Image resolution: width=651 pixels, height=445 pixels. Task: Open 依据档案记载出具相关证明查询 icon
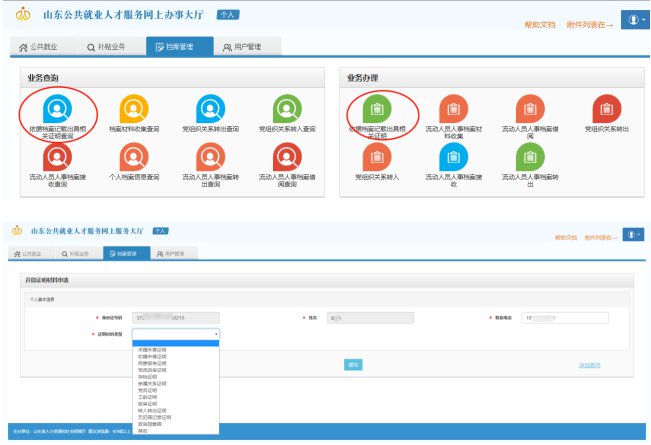56,109
